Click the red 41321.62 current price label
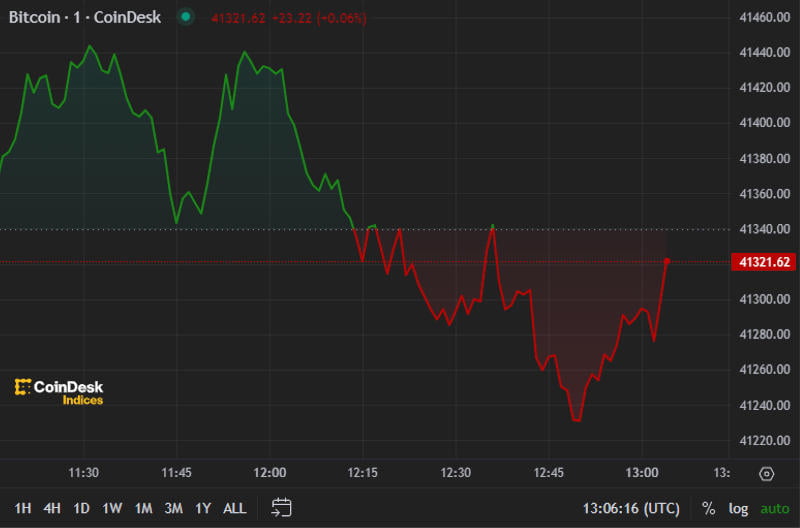Screen dimensions: 800x528 click(763, 262)
